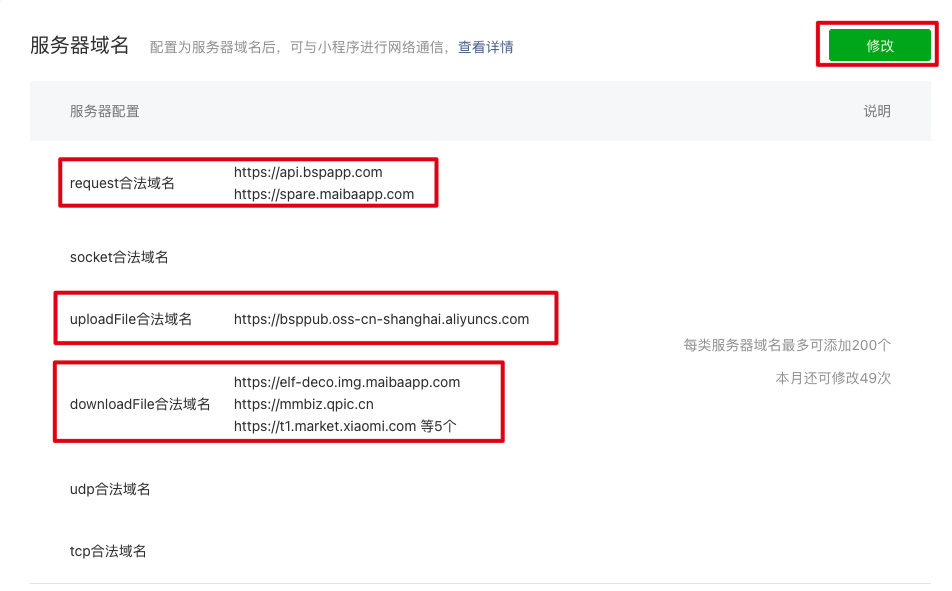Click the tcp合法域名 label
The image size is (952, 591).
coord(108,551)
